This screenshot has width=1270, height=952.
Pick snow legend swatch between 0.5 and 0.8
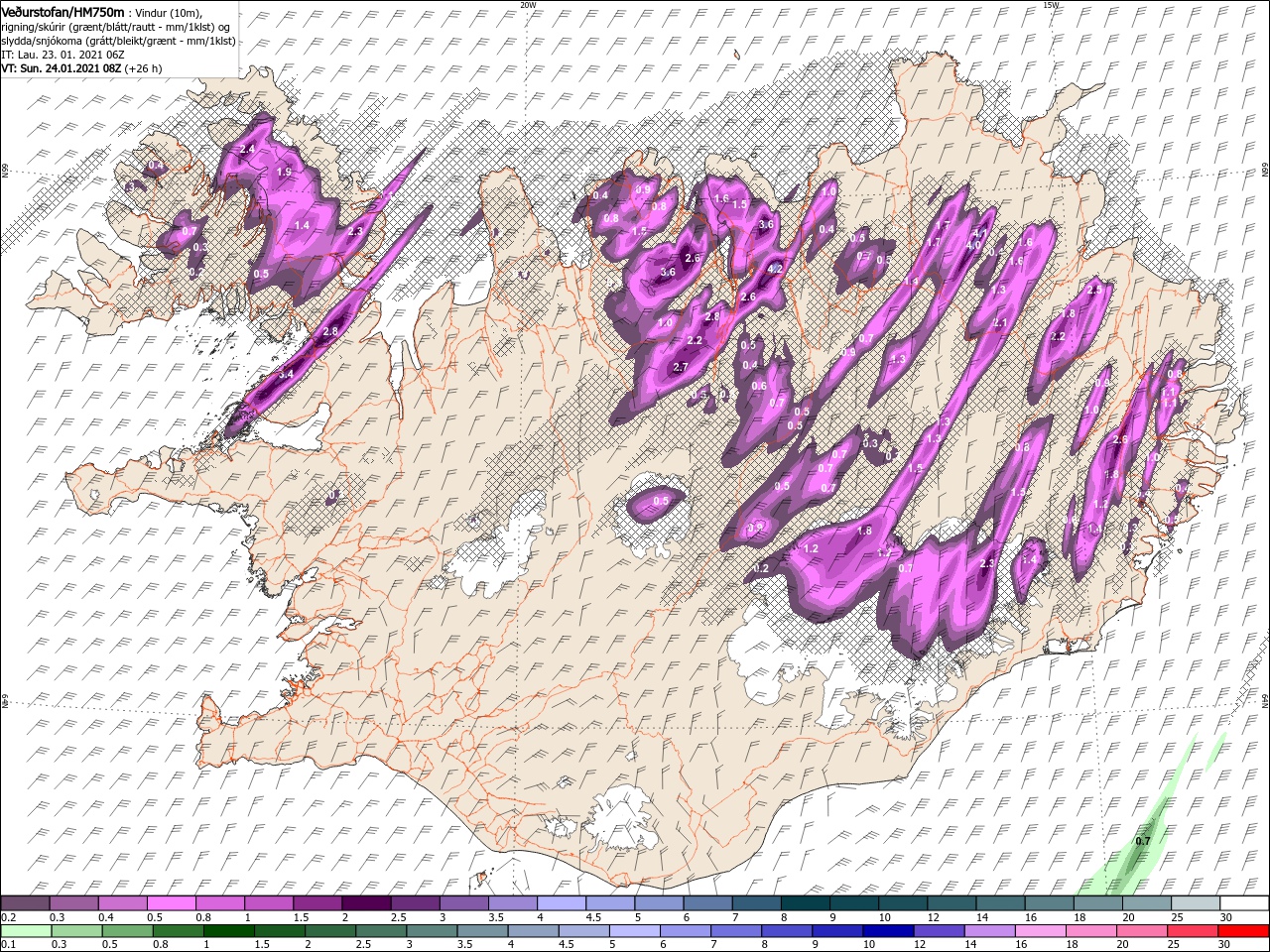coord(173,903)
